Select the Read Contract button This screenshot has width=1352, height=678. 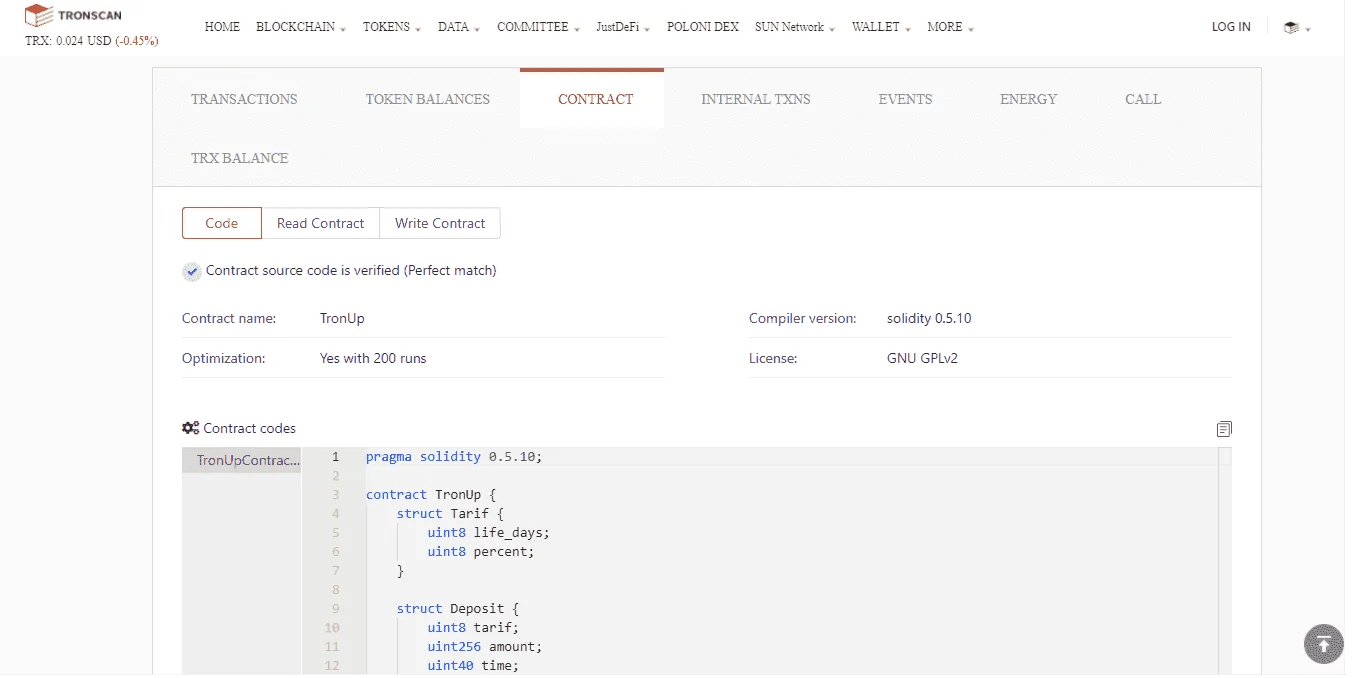click(x=321, y=223)
